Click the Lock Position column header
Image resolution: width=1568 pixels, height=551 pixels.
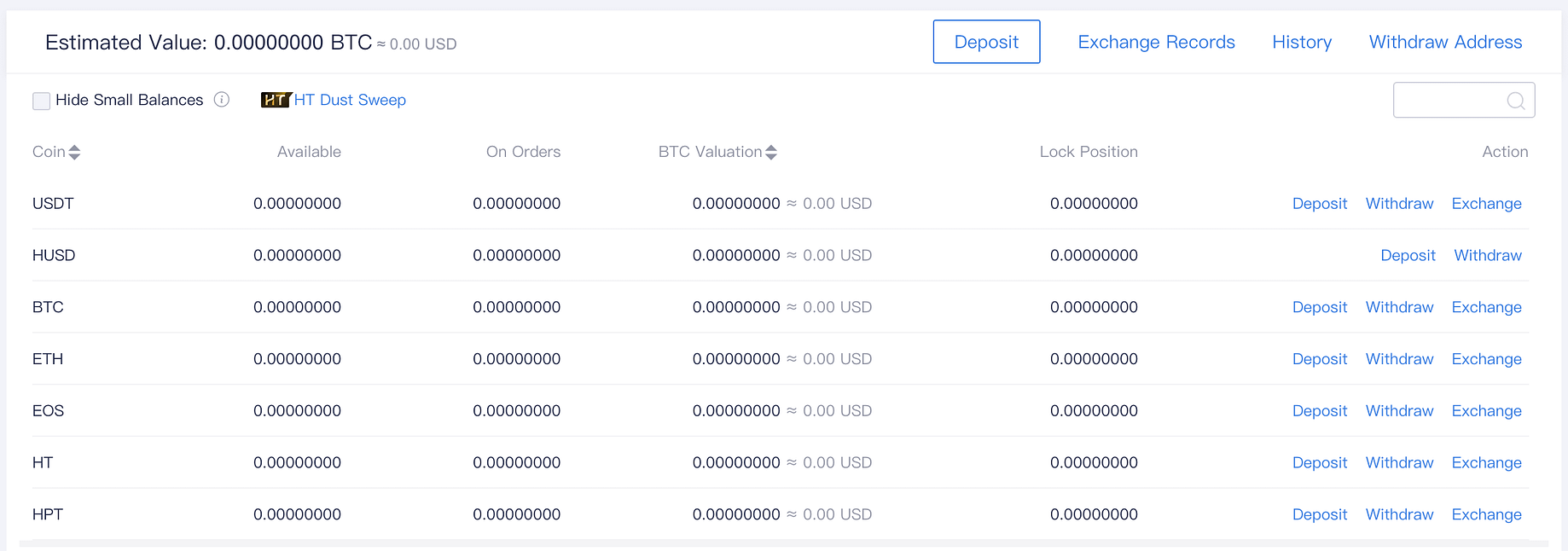[1089, 152]
